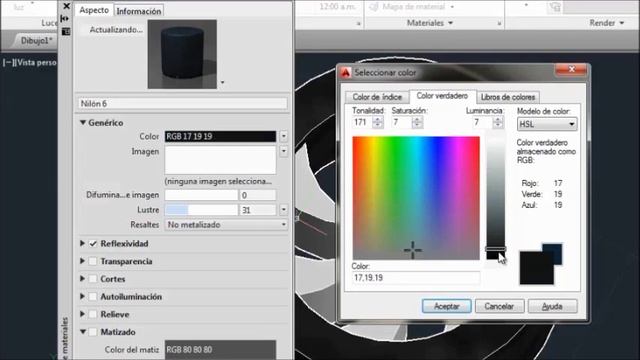Click the Ayuda button
Viewport: 640px width, 360px height.
(552, 306)
